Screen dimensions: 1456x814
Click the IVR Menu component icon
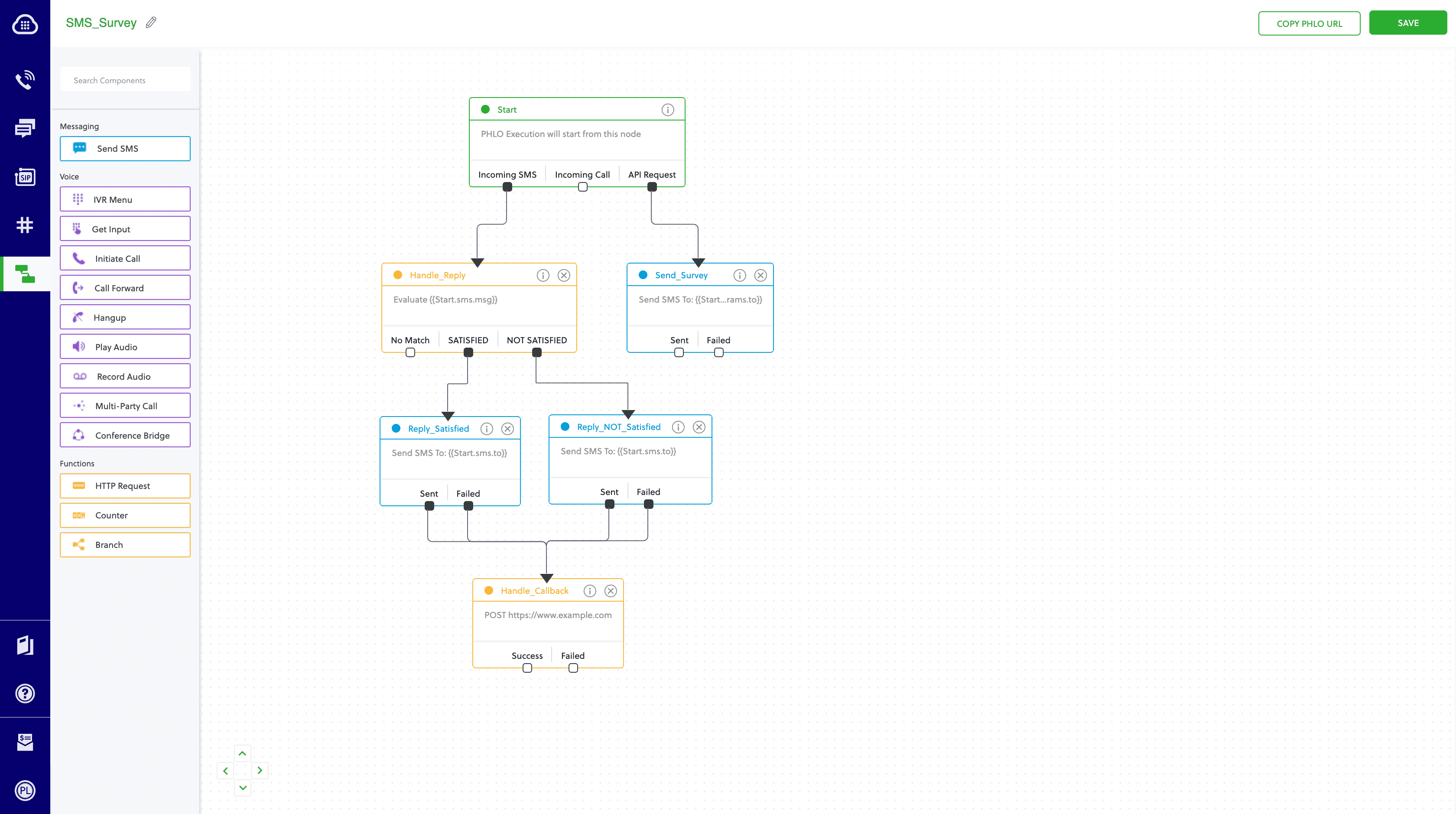click(78, 199)
